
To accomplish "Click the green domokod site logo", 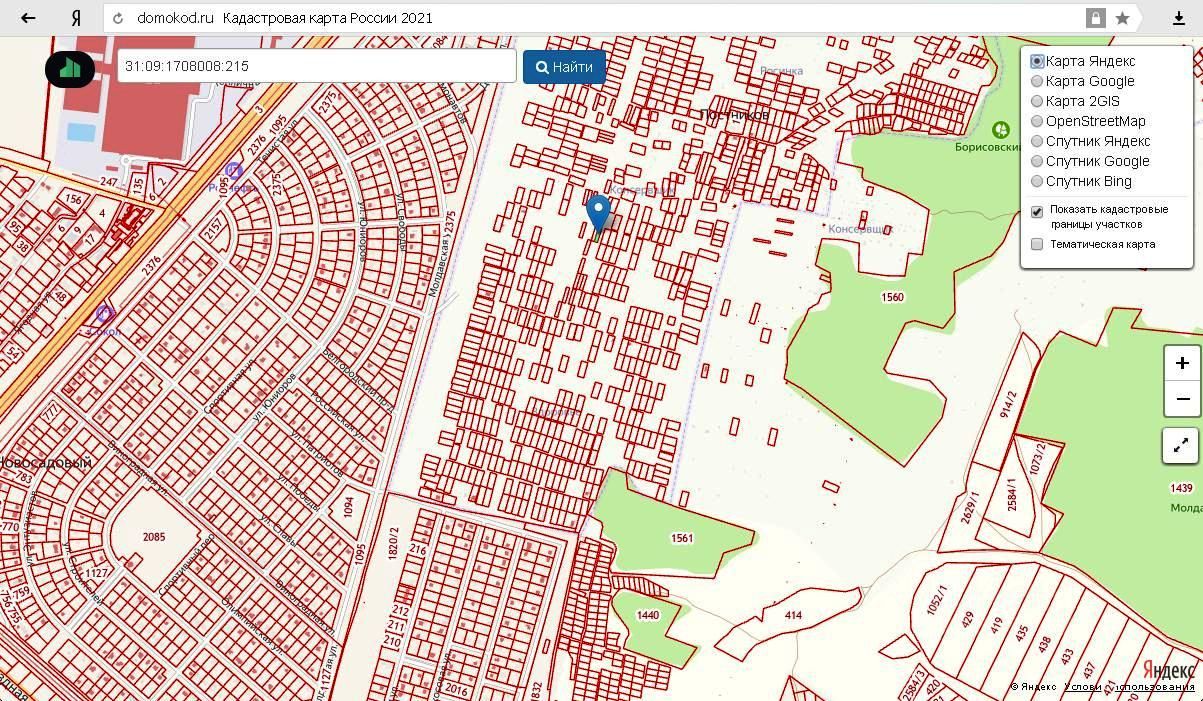I will tap(70, 68).
